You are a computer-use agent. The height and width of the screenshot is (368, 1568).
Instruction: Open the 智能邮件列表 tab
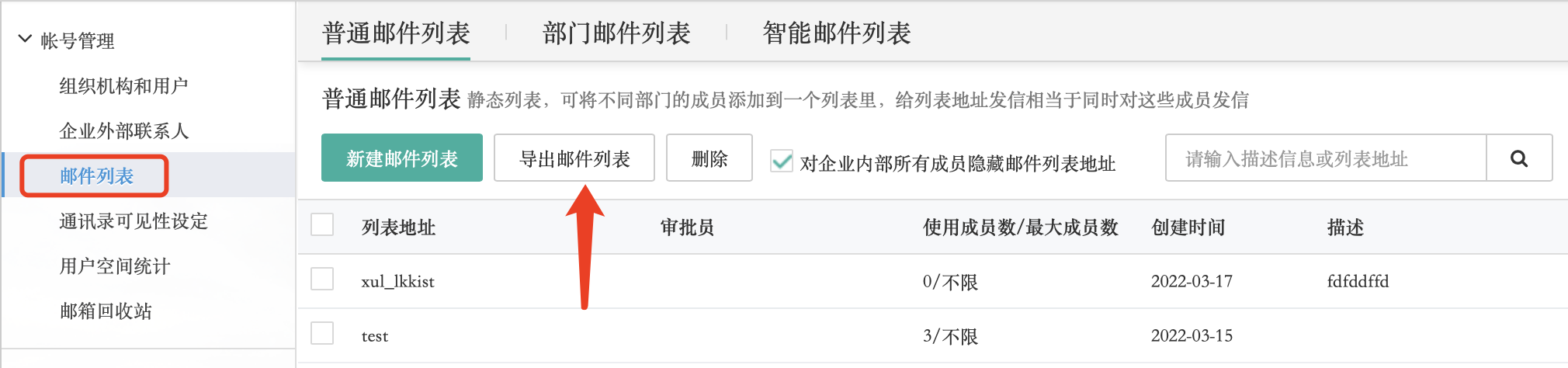(x=837, y=33)
